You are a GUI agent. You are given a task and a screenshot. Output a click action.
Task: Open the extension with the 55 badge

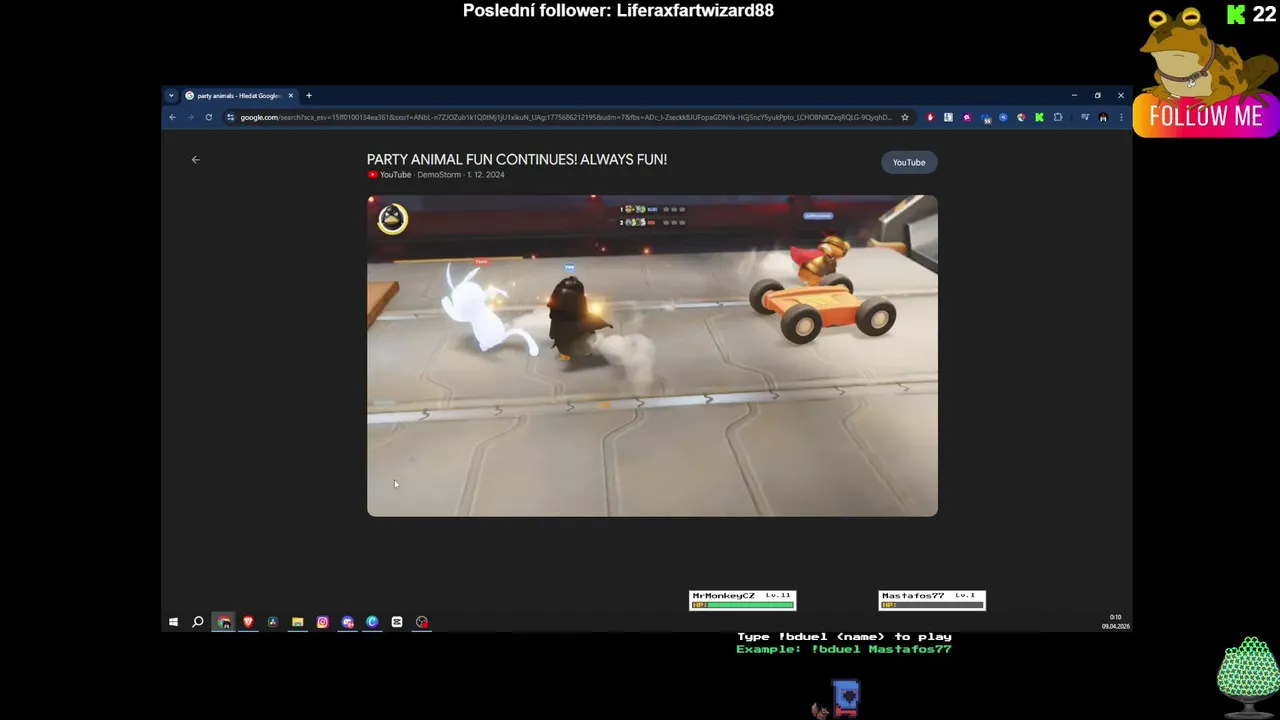(985, 117)
